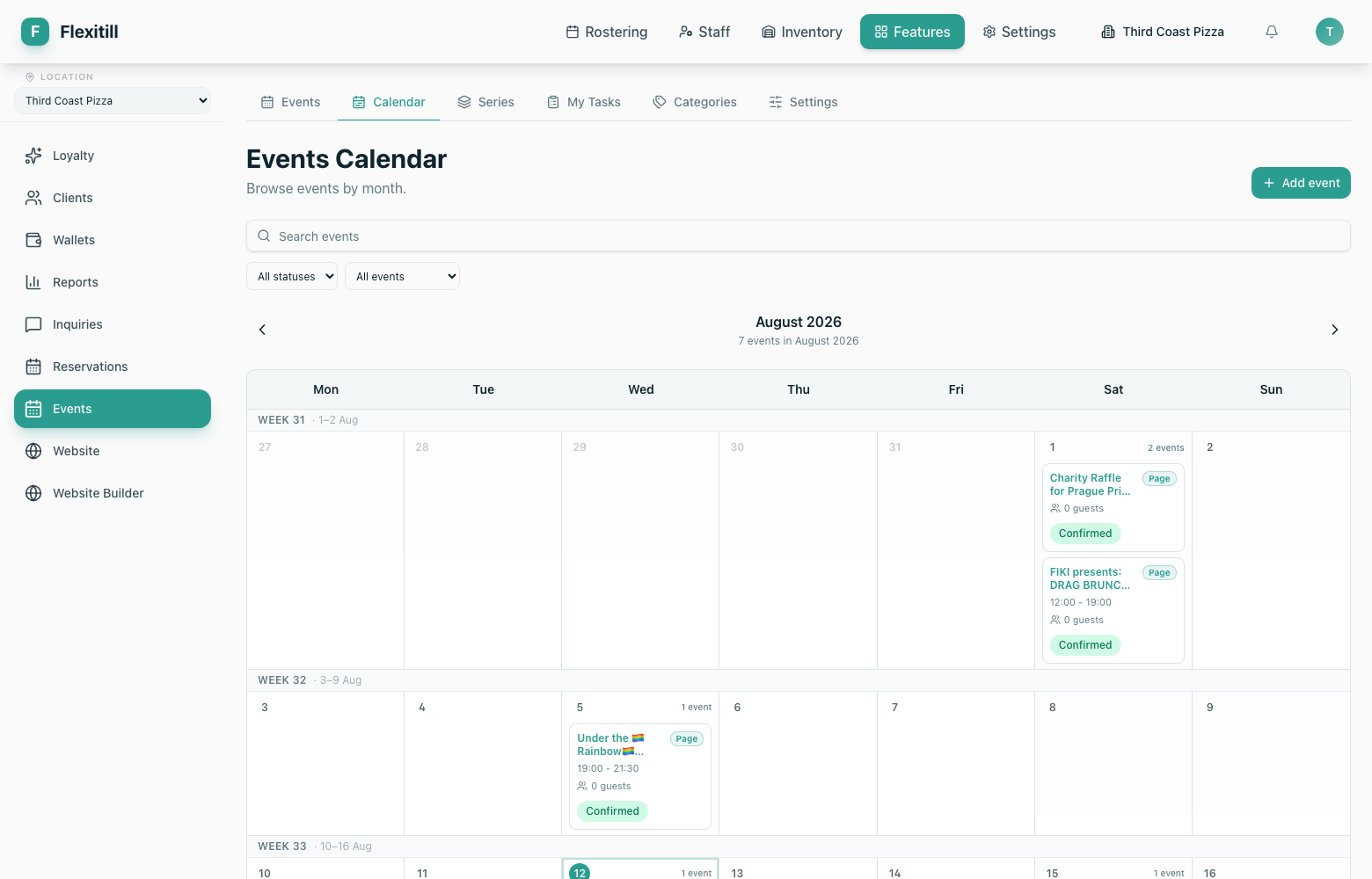Click the Loyalty sparkle icon

33,156
